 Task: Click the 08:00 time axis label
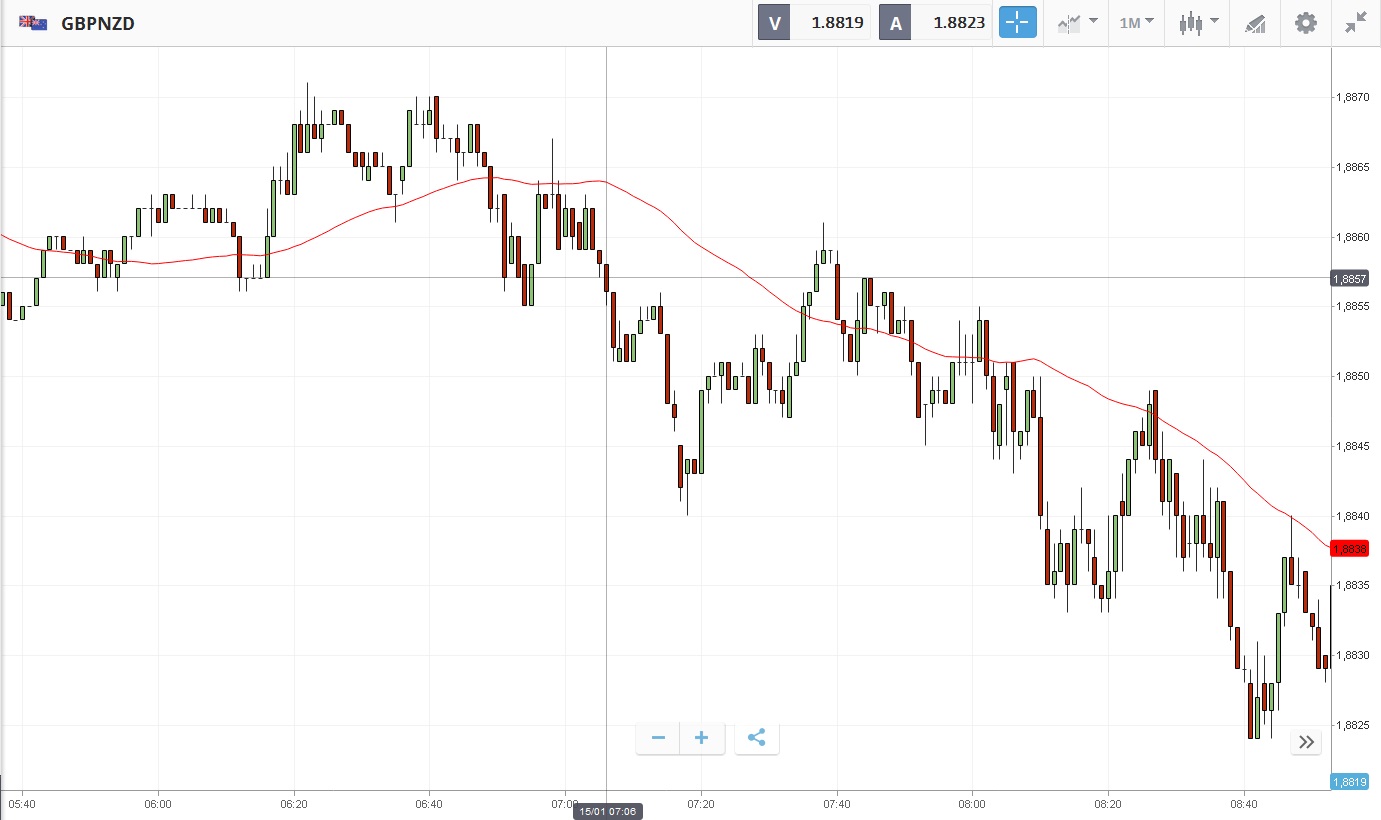click(x=972, y=803)
